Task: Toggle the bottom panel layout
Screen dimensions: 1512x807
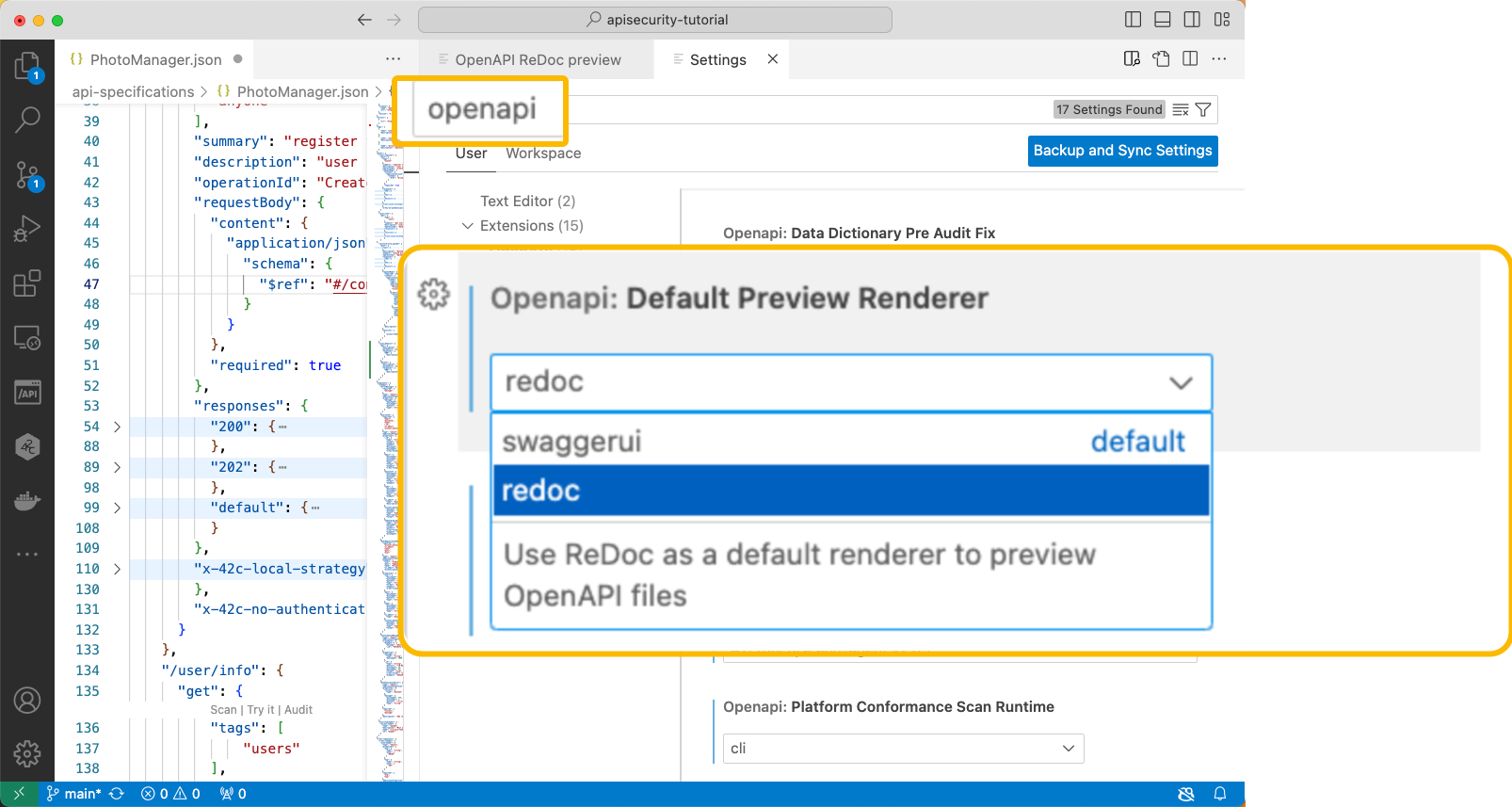Action: [x=1163, y=20]
